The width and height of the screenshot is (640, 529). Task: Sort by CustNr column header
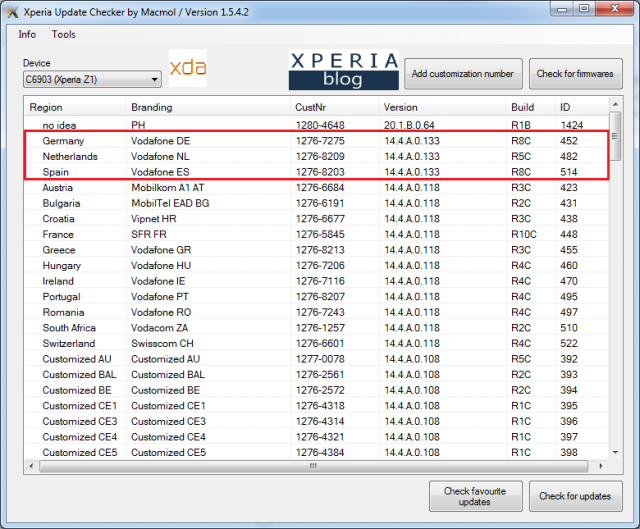[335, 107]
